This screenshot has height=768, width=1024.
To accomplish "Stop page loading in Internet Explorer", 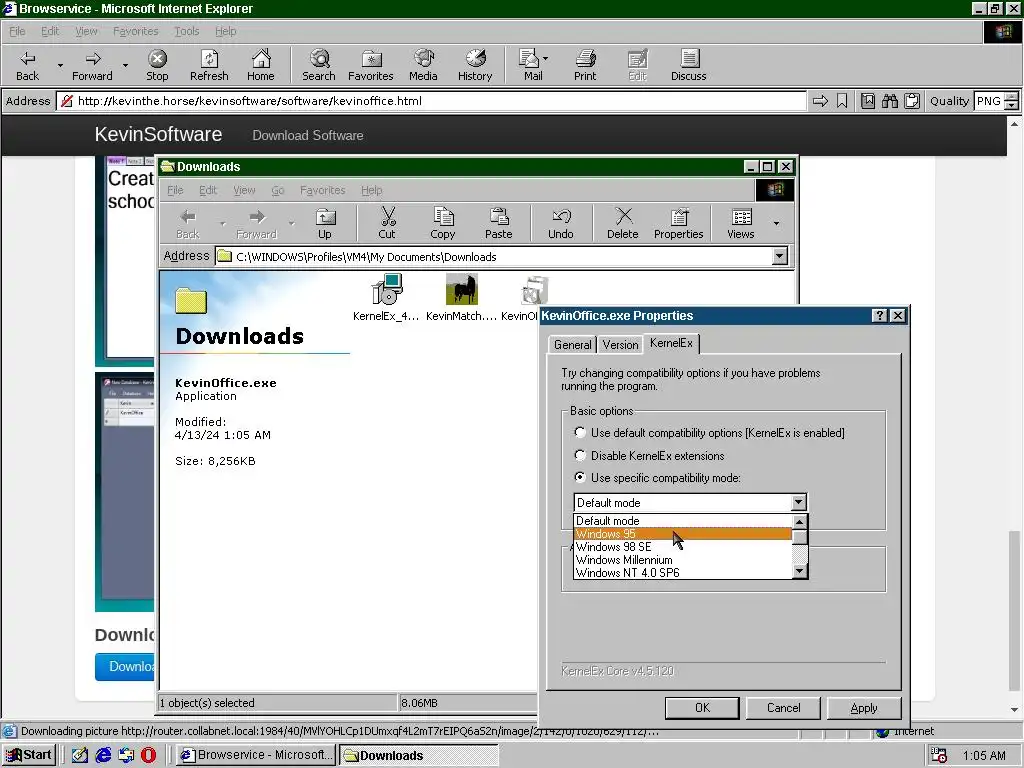I will tap(157, 65).
